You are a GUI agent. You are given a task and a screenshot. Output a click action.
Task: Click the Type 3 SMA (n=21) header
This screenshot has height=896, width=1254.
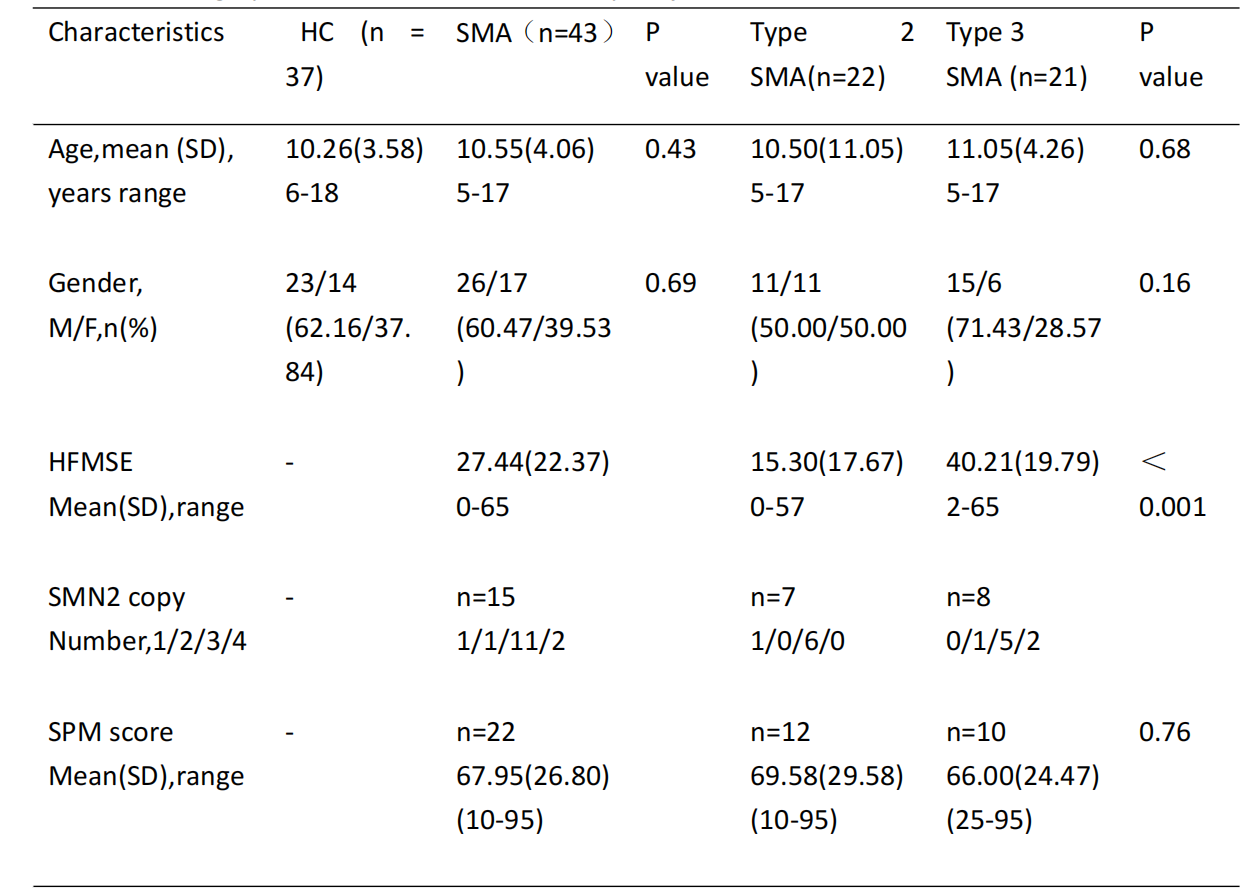(1016, 55)
